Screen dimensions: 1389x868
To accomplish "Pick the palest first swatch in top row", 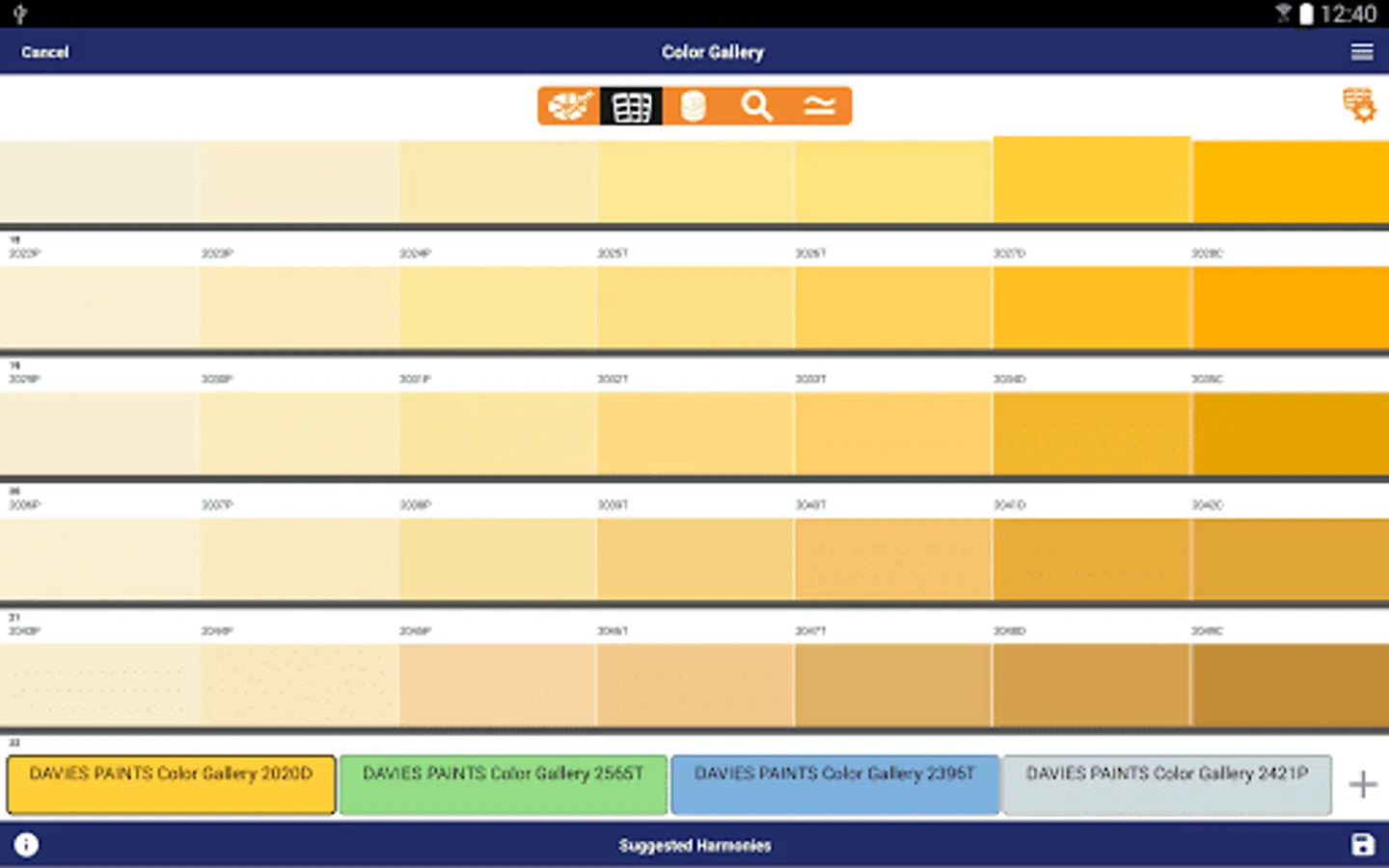I will pyautogui.click(x=99, y=182).
